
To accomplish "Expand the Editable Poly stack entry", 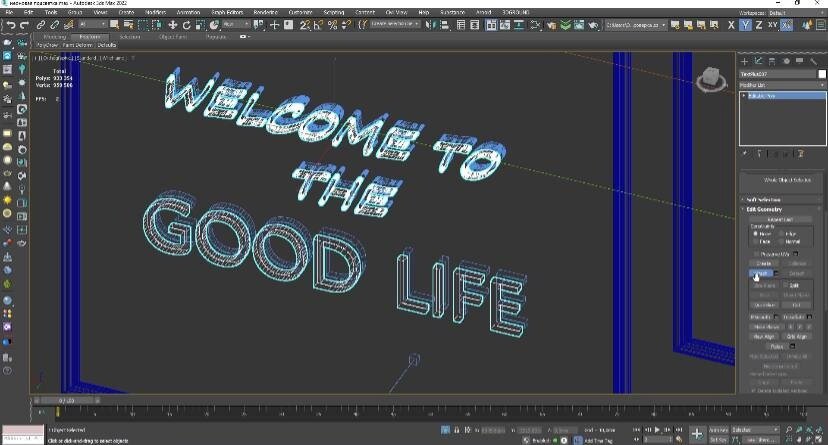I will 744,96.
